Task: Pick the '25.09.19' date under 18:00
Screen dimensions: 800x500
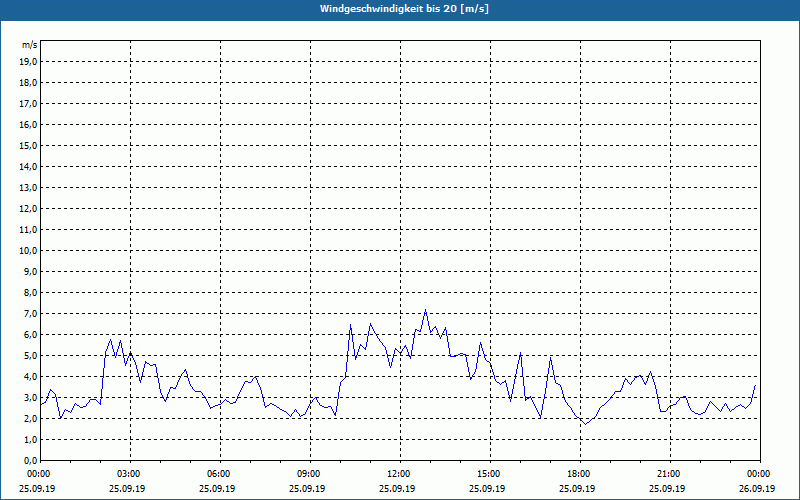Action: pyautogui.click(x=577, y=488)
